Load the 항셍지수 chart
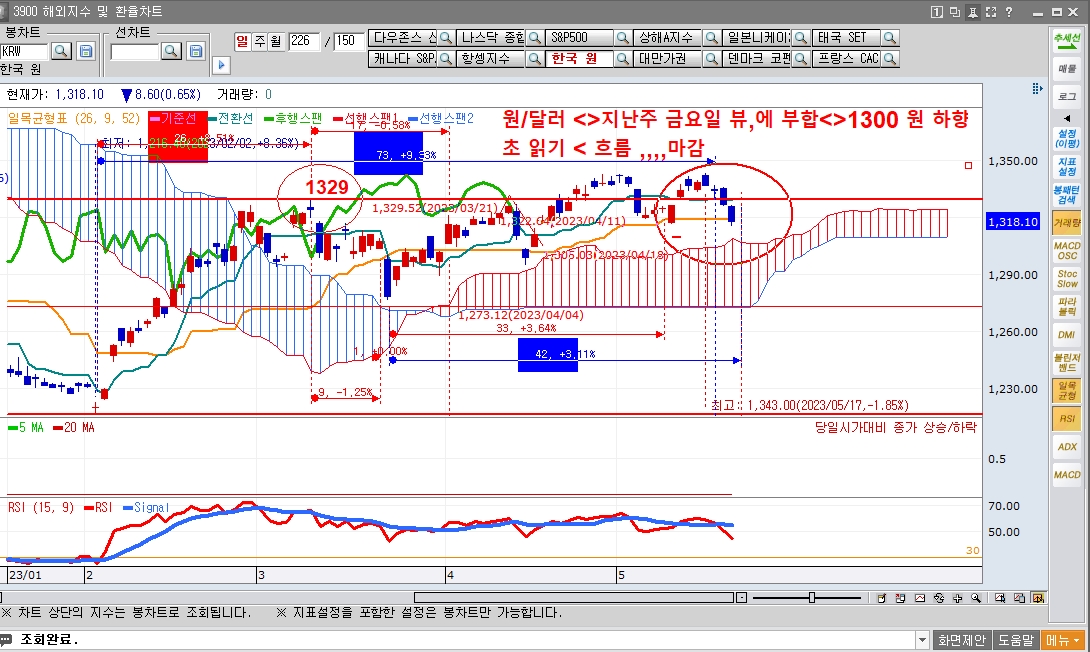This screenshot has width=1090, height=652. [x=491, y=59]
